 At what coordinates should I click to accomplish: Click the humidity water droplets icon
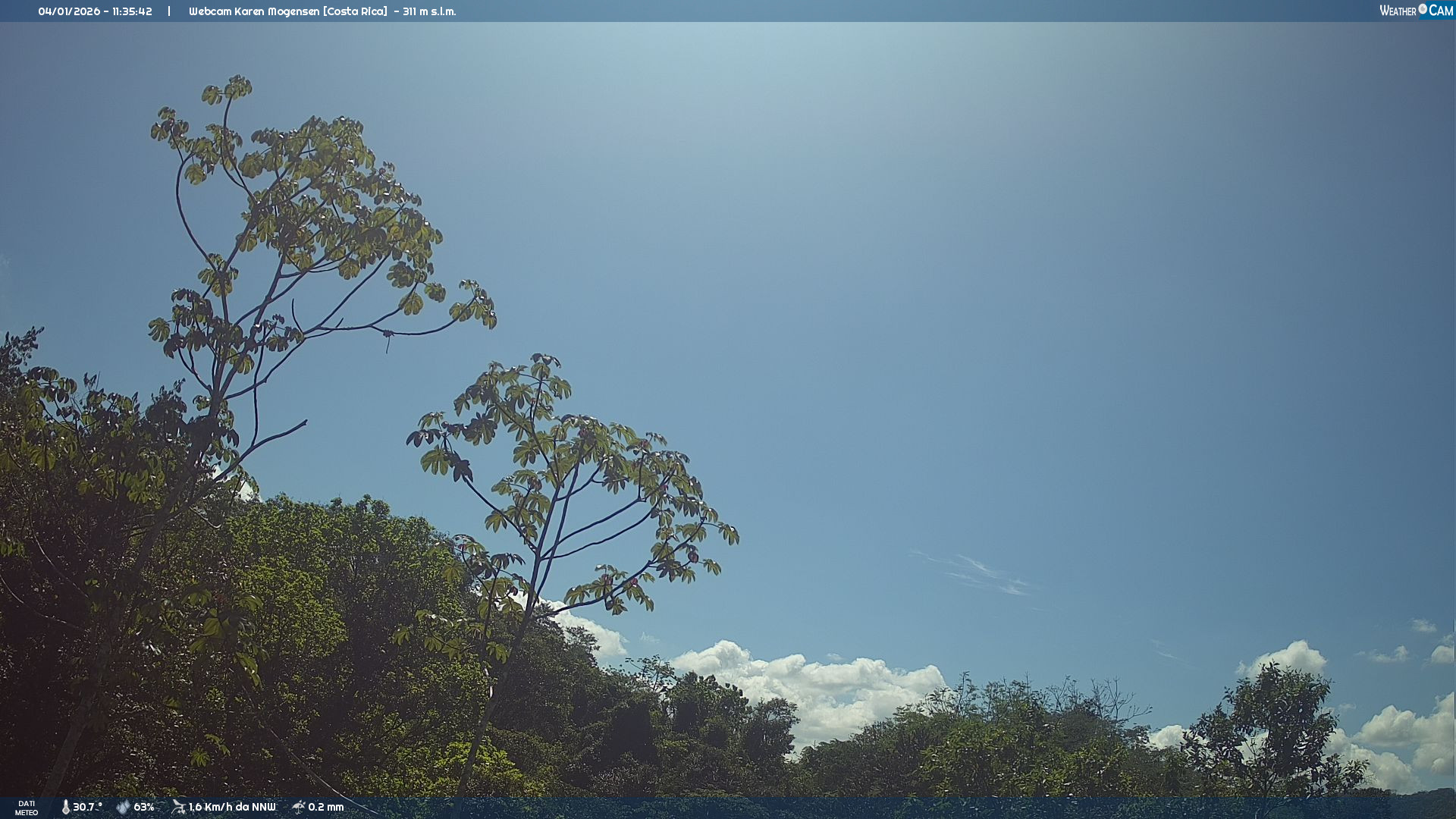point(123,807)
